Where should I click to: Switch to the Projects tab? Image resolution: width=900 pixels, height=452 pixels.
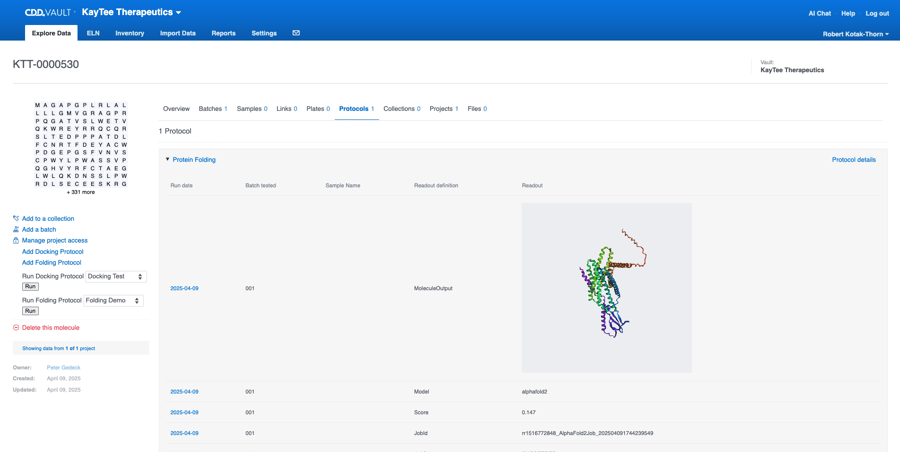point(444,109)
